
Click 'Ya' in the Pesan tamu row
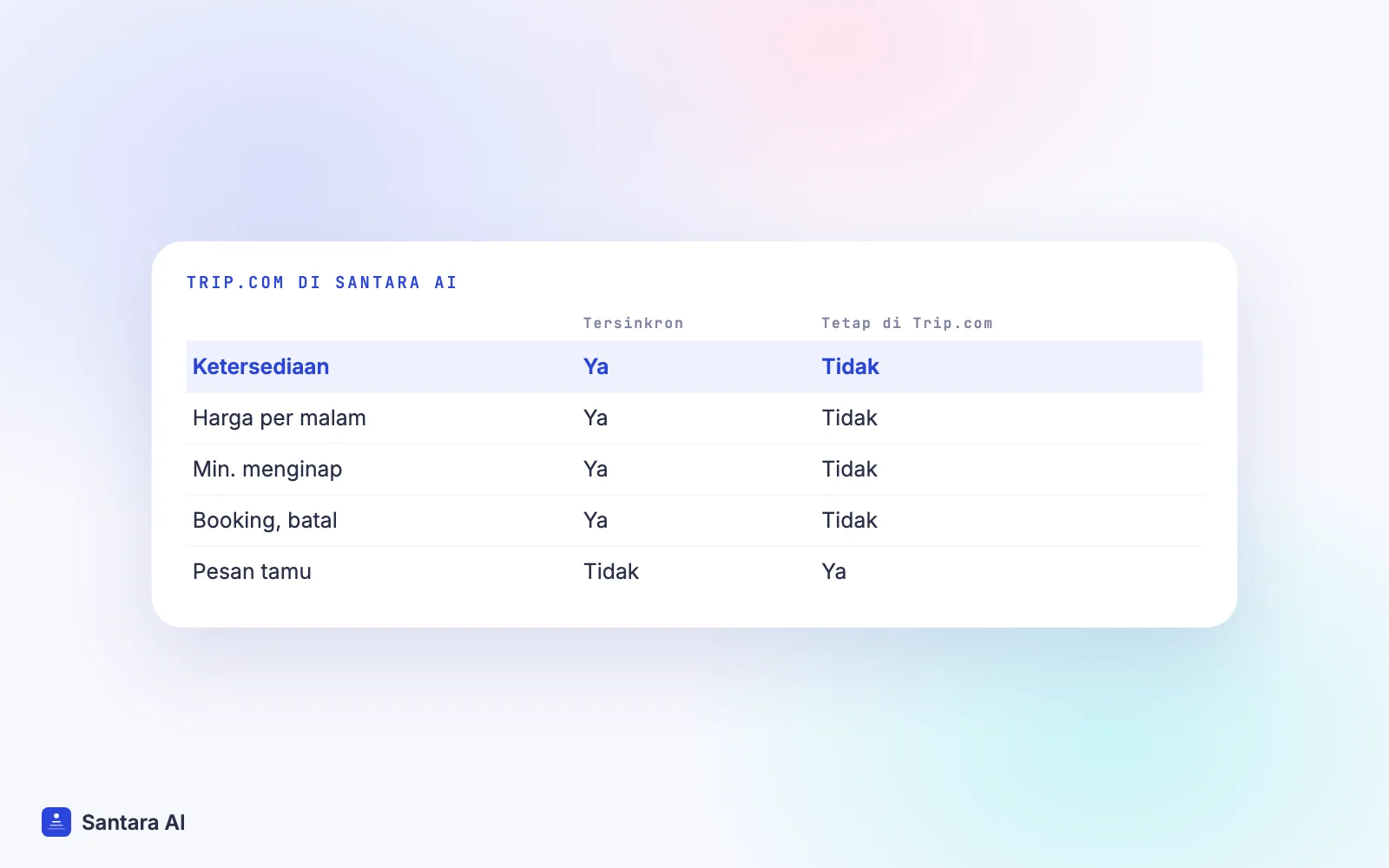point(834,571)
